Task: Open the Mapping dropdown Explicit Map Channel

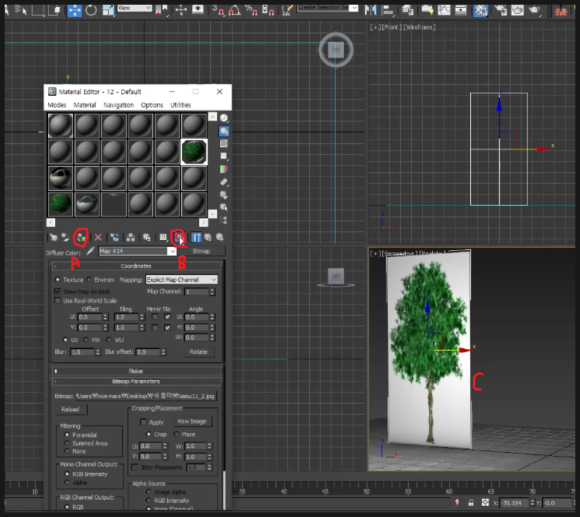Action: click(182, 280)
